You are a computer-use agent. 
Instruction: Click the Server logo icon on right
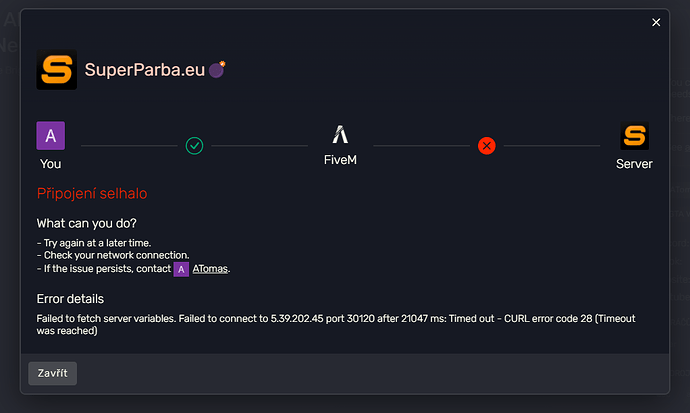click(x=634, y=135)
